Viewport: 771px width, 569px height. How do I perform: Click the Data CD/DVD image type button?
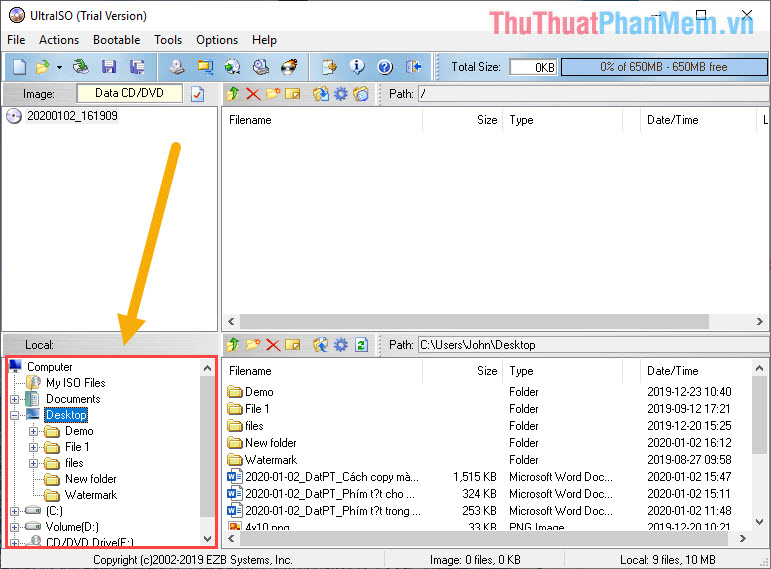129,93
